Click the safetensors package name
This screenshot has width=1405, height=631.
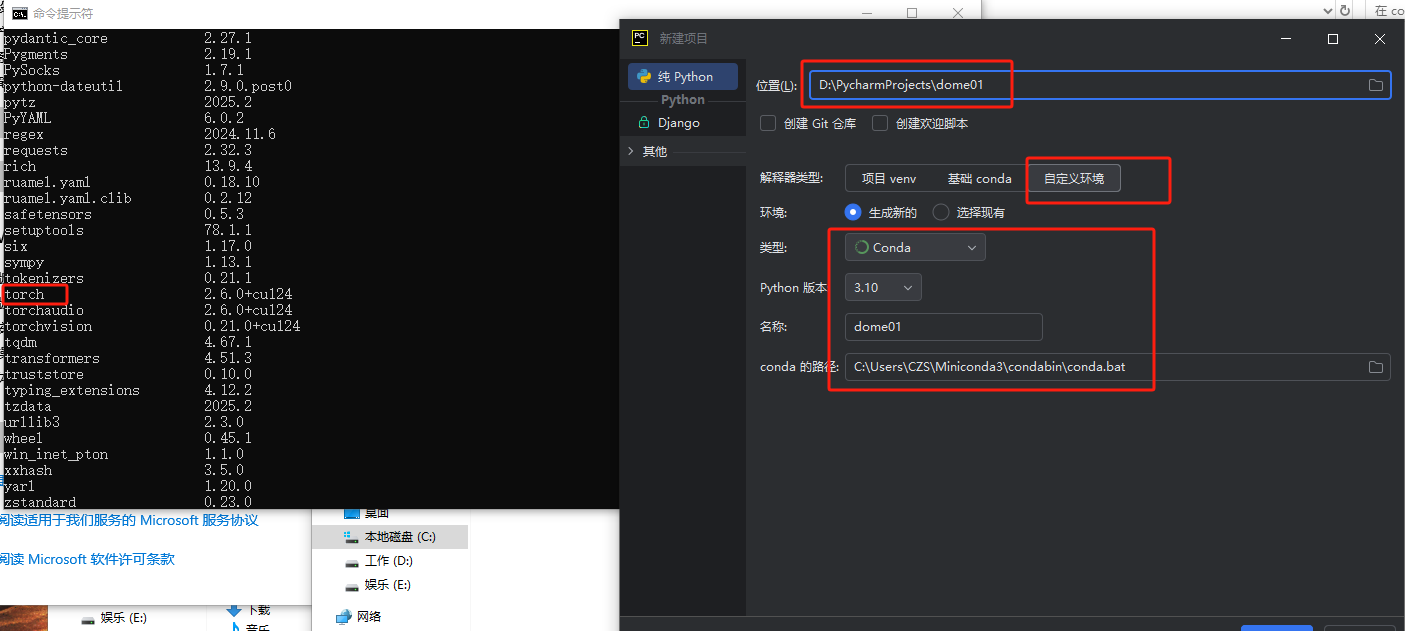[x=48, y=215]
